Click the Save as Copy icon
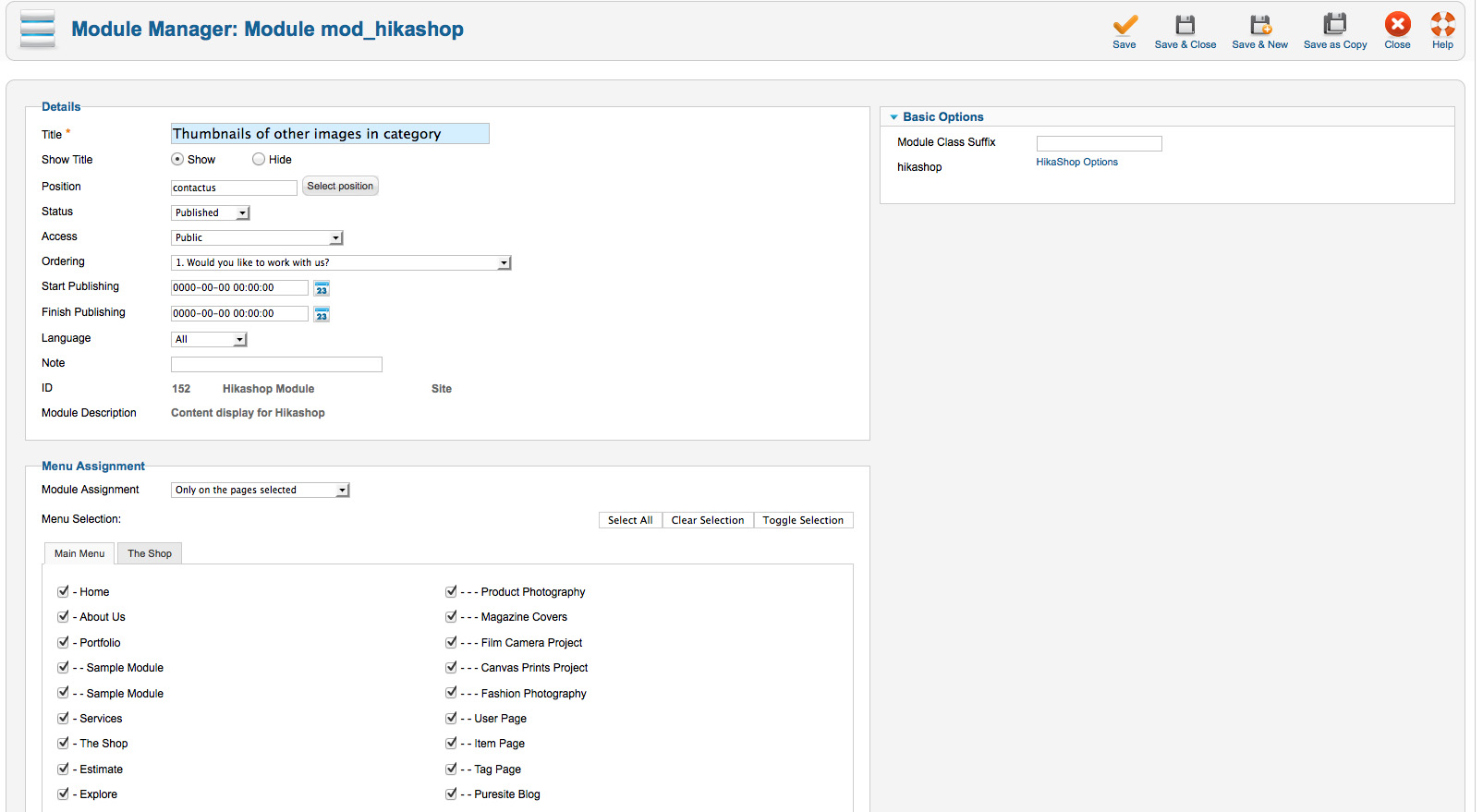Image resolution: width=1483 pixels, height=812 pixels. [x=1335, y=24]
